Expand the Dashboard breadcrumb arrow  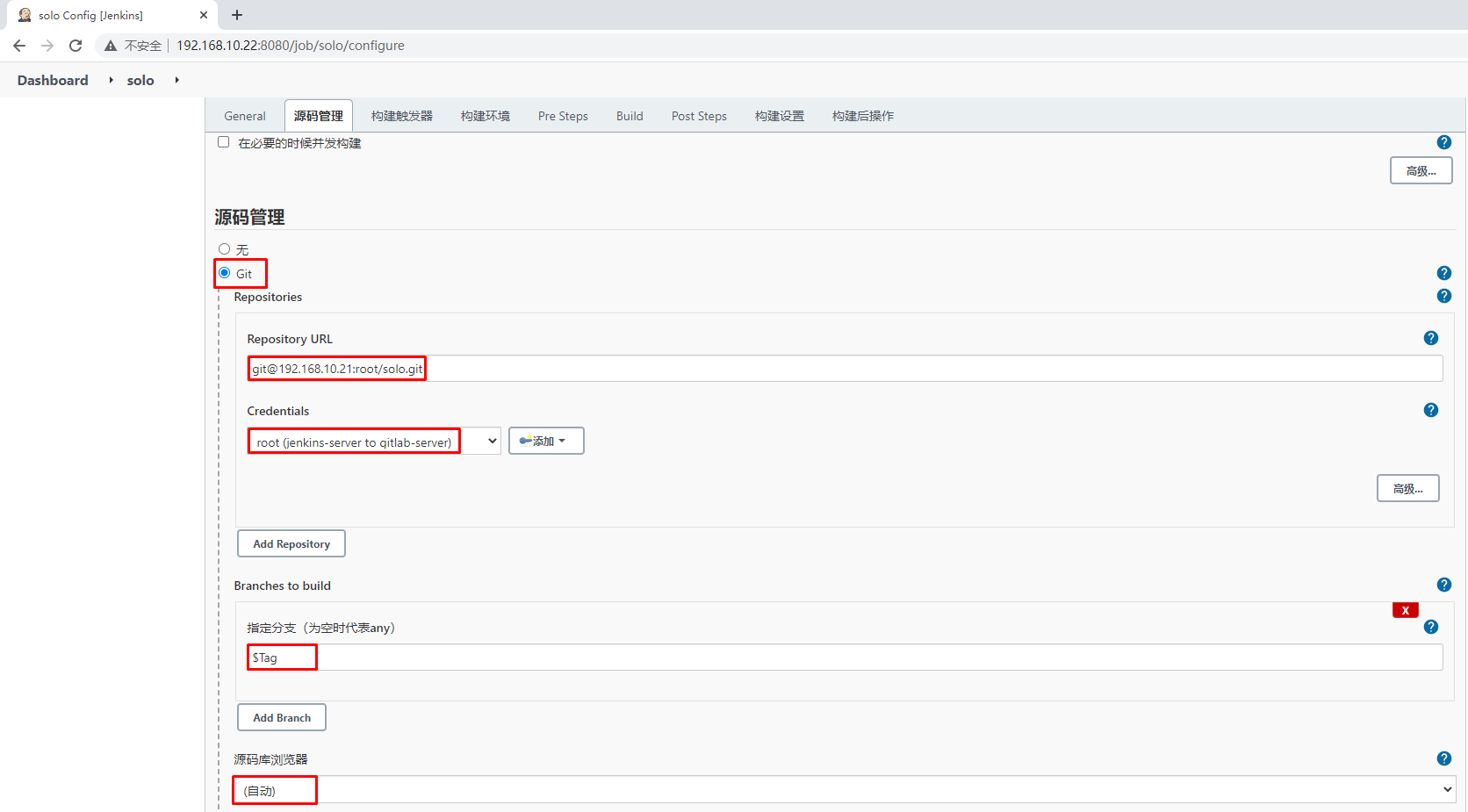tap(112, 80)
